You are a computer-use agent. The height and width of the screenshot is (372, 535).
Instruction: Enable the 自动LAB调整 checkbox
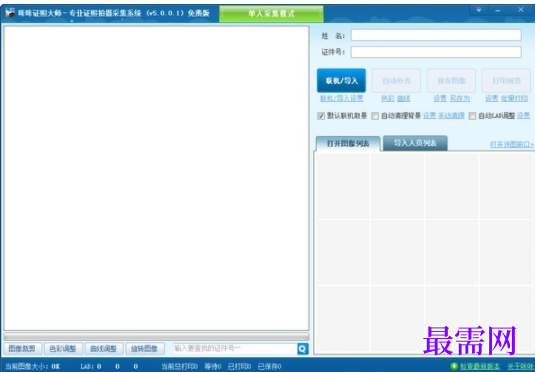coord(472,116)
